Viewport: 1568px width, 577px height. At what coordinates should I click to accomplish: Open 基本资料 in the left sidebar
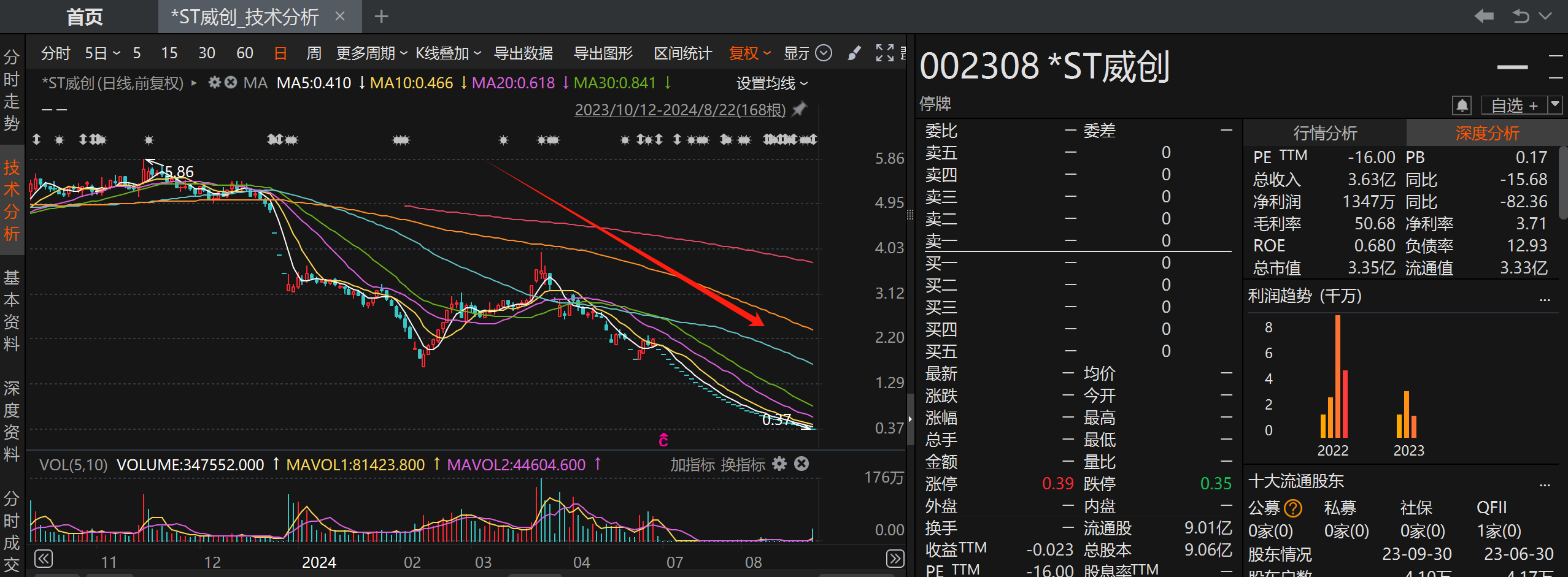pos(12,311)
